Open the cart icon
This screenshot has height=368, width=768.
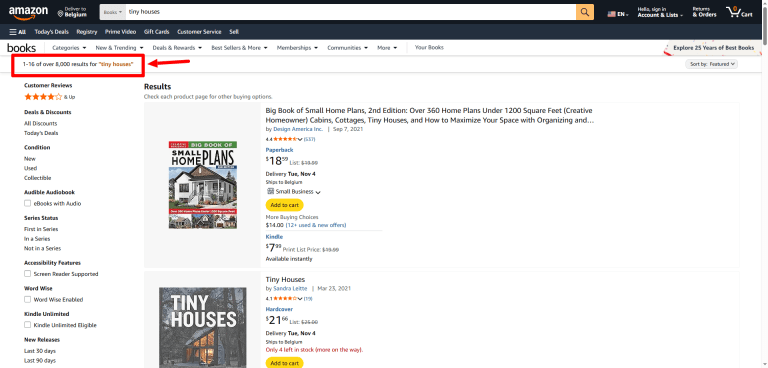point(740,12)
